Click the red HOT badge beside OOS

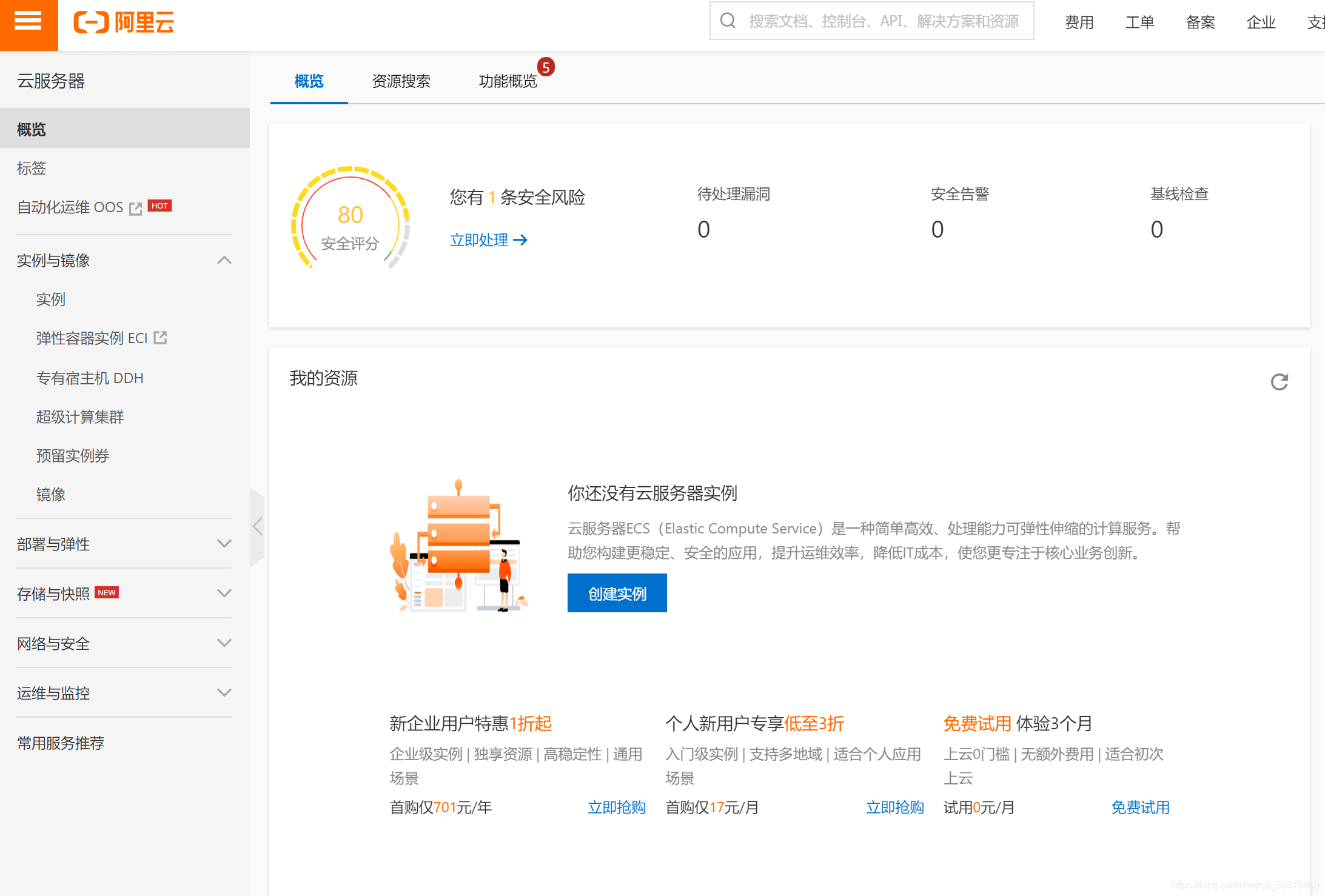pos(160,206)
